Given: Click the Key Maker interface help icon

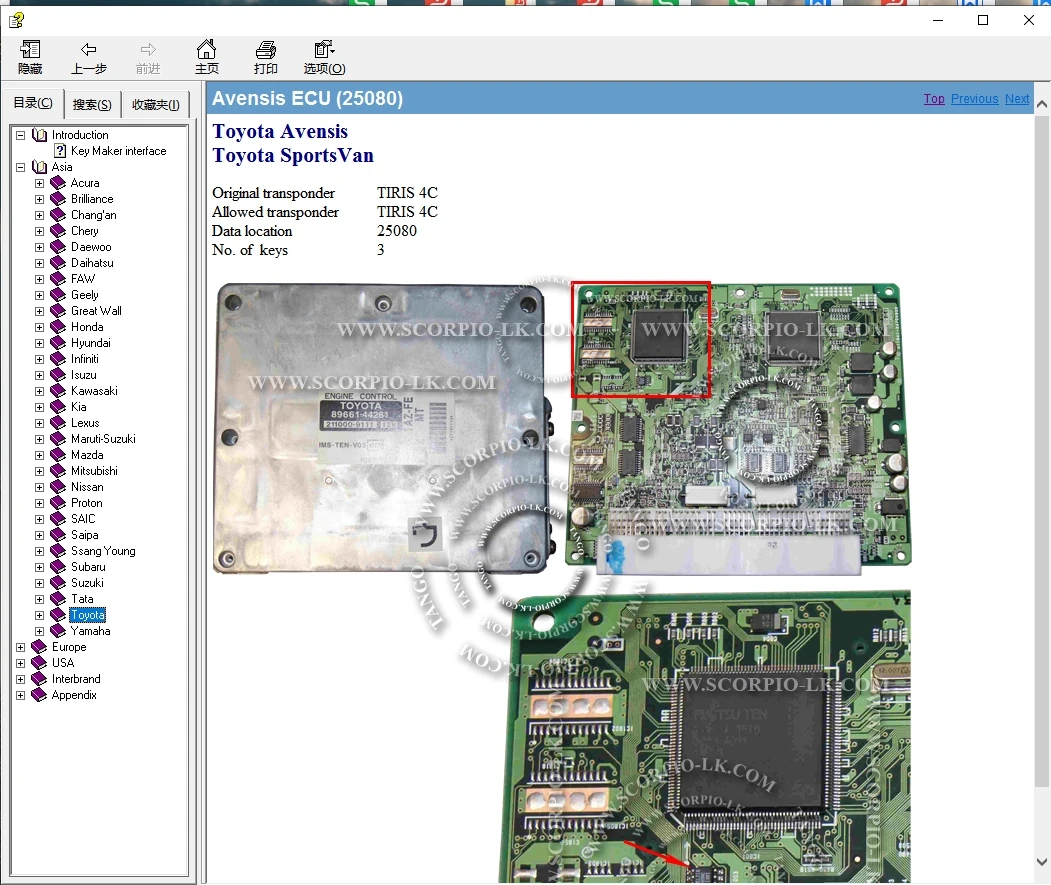Looking at the screenshot, I should click(x=60, y=151).
